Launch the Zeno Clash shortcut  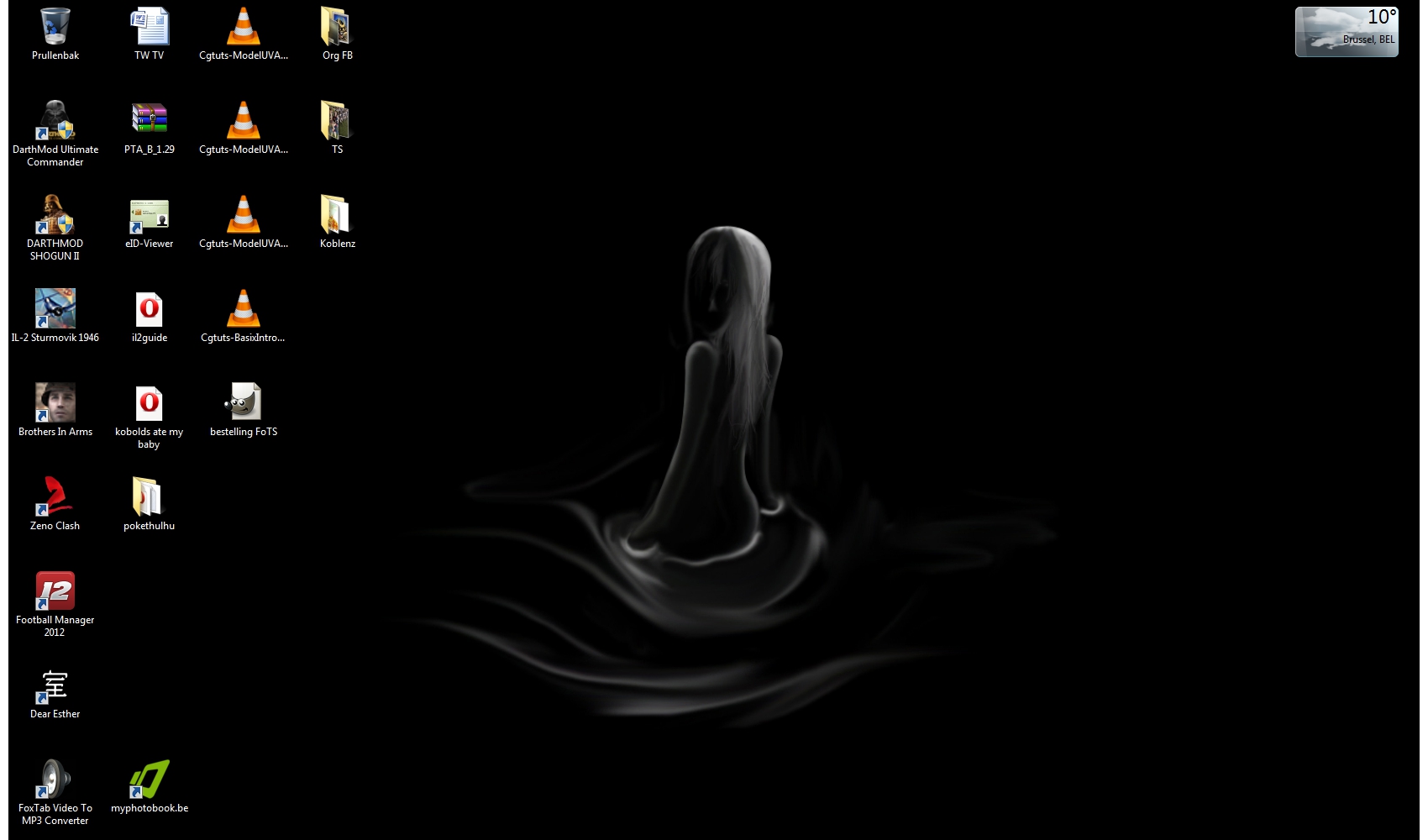click(55, 498)
